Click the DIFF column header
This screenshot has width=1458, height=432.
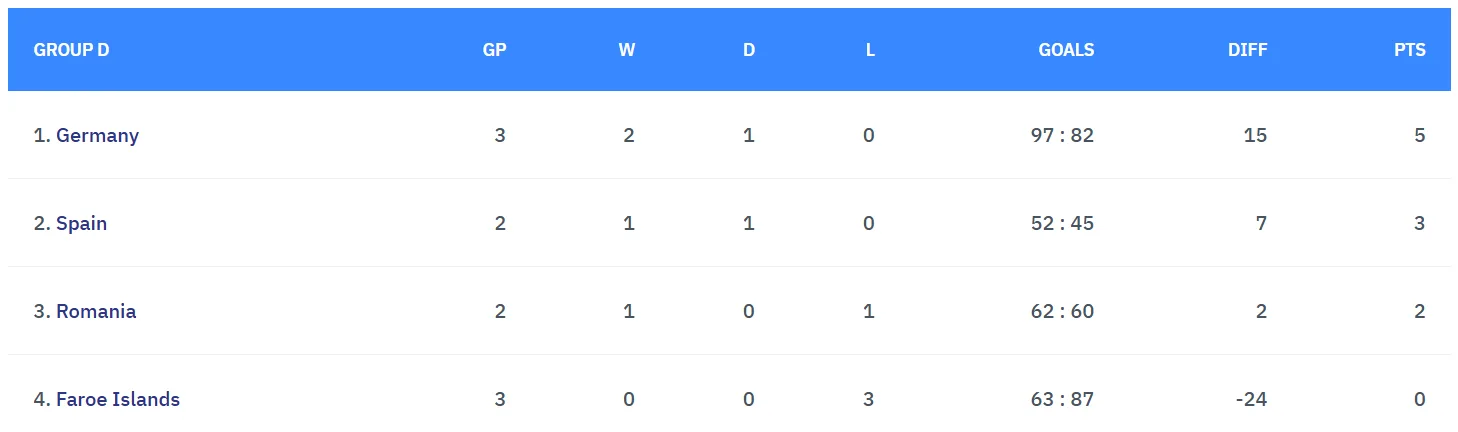point(1247,50)
